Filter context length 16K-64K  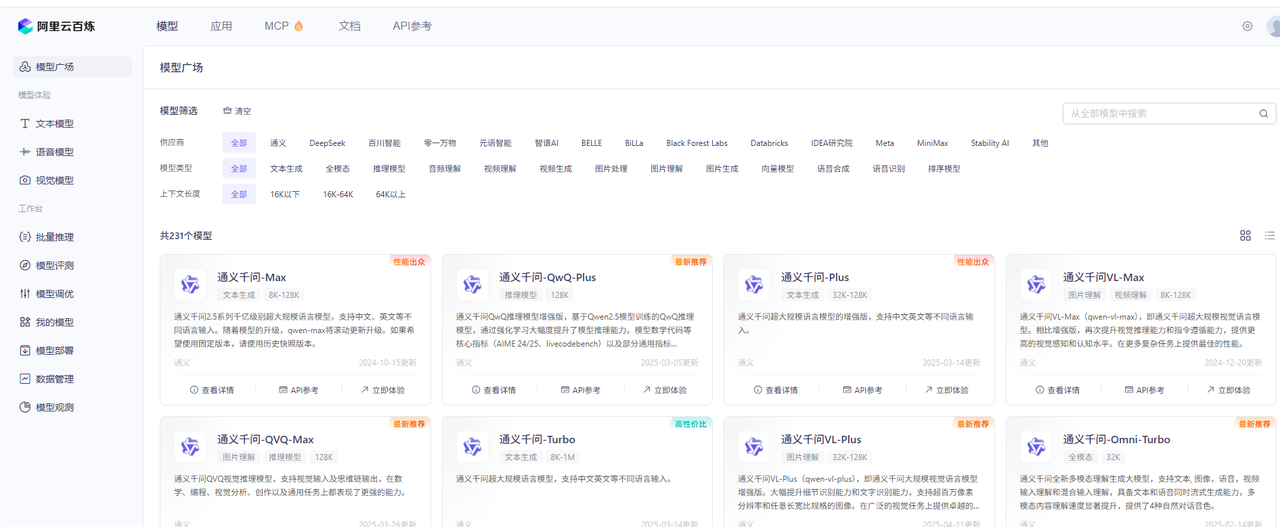[338, 194]
